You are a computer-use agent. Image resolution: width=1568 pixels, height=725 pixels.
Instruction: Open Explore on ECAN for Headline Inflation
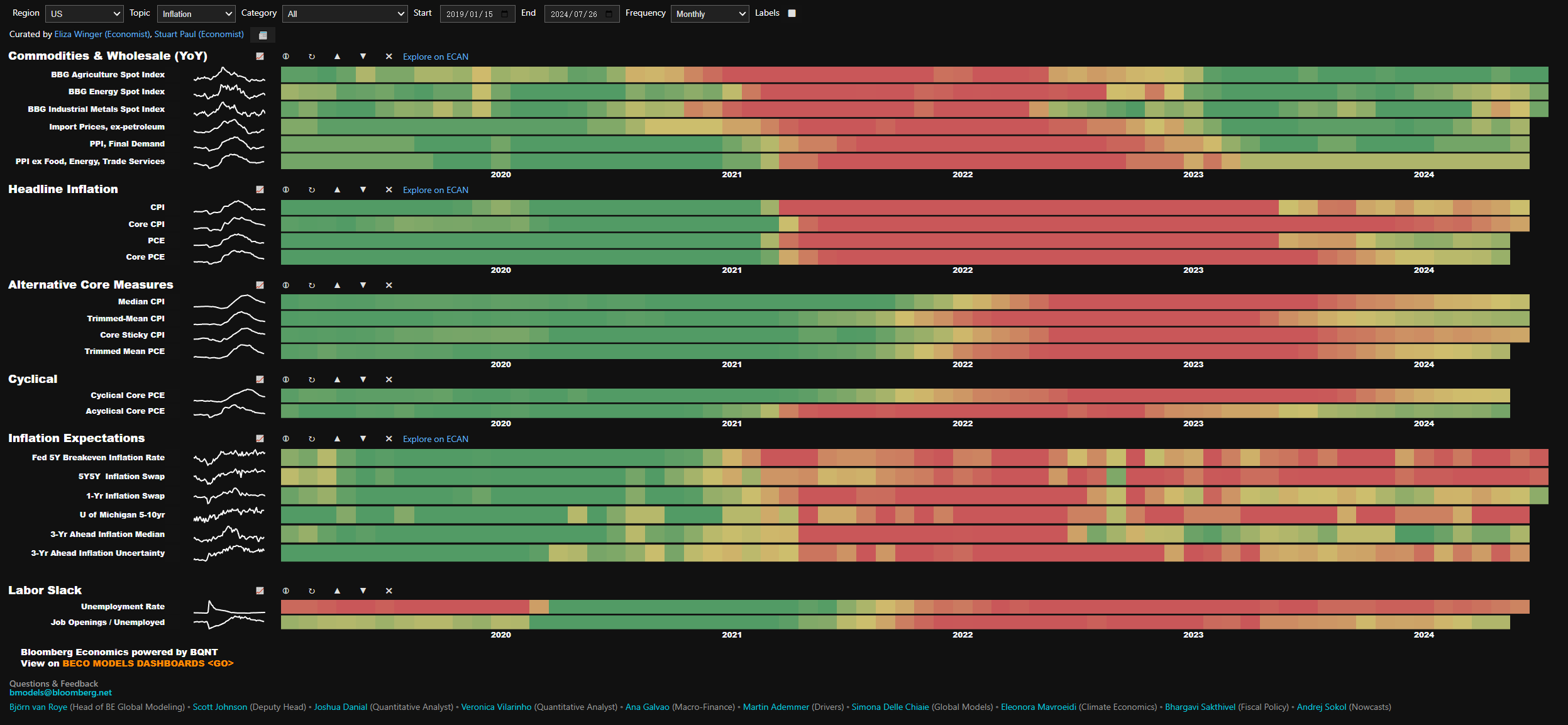(435, 190)
